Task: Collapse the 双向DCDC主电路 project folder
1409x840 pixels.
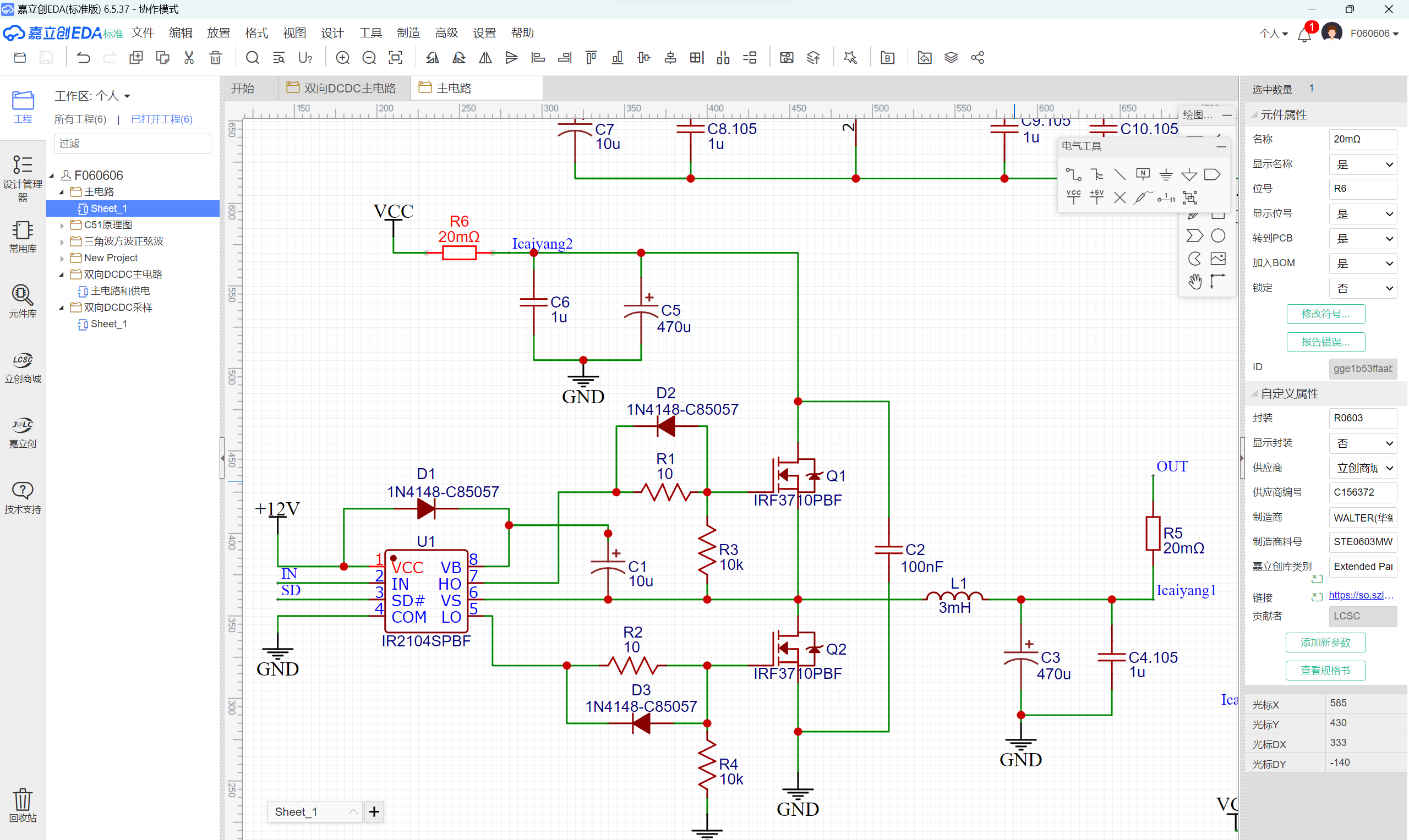Action: 62,274
